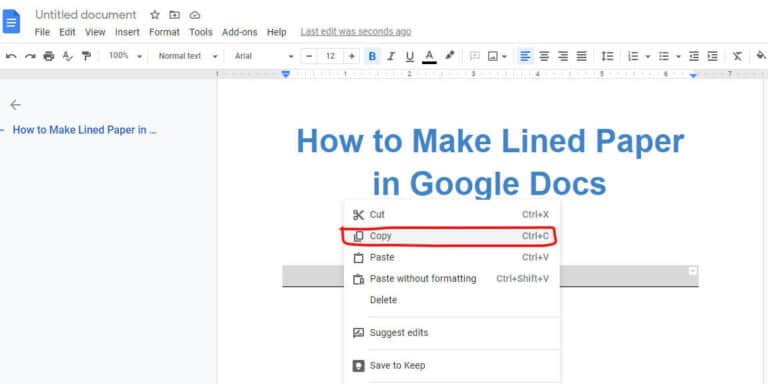Open the 100% zoom dropdown
The height and width of the screenshot is (384, 768).
click(125, 56)
